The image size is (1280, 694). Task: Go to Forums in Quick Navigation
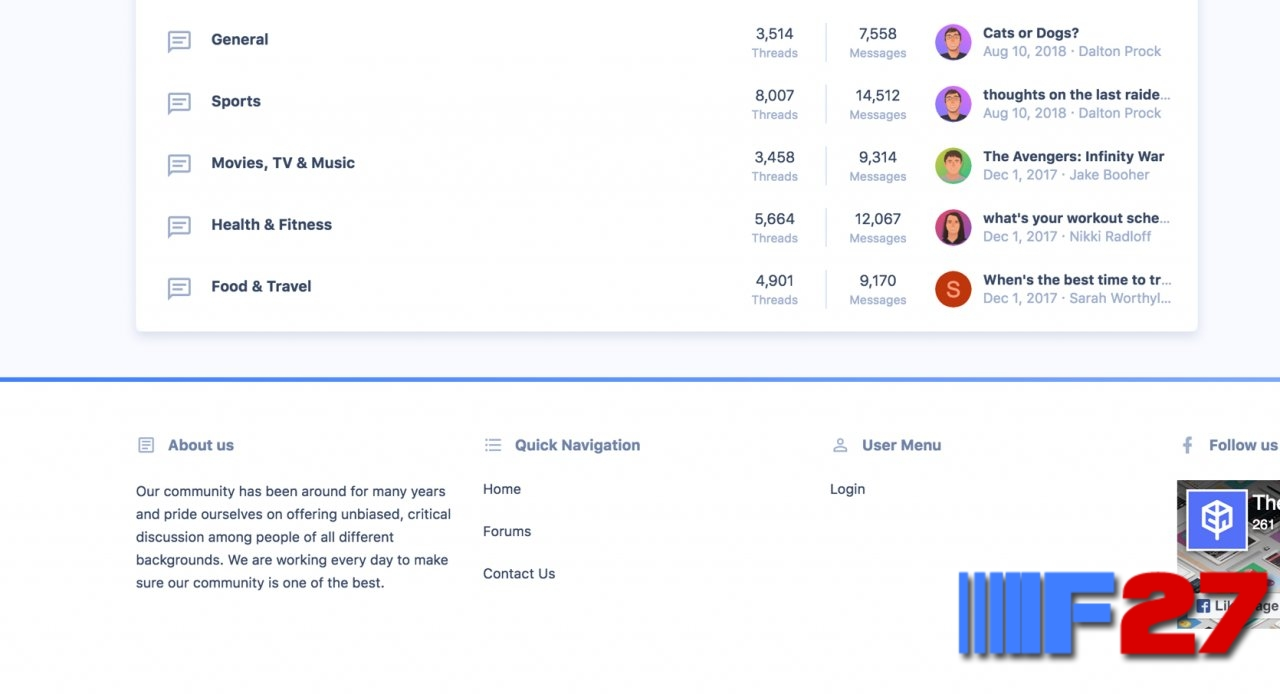[x=507, y=531]
